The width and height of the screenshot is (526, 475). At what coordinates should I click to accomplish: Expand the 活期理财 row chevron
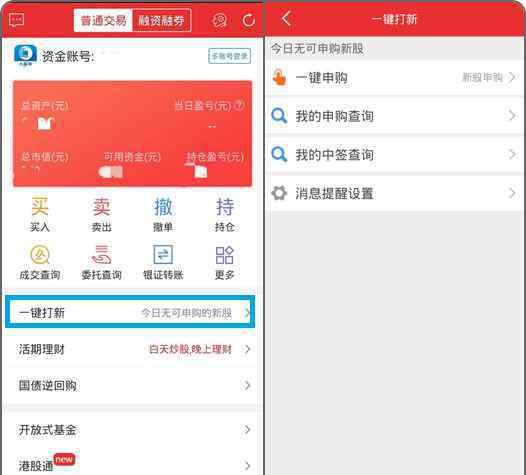point(247,349)
